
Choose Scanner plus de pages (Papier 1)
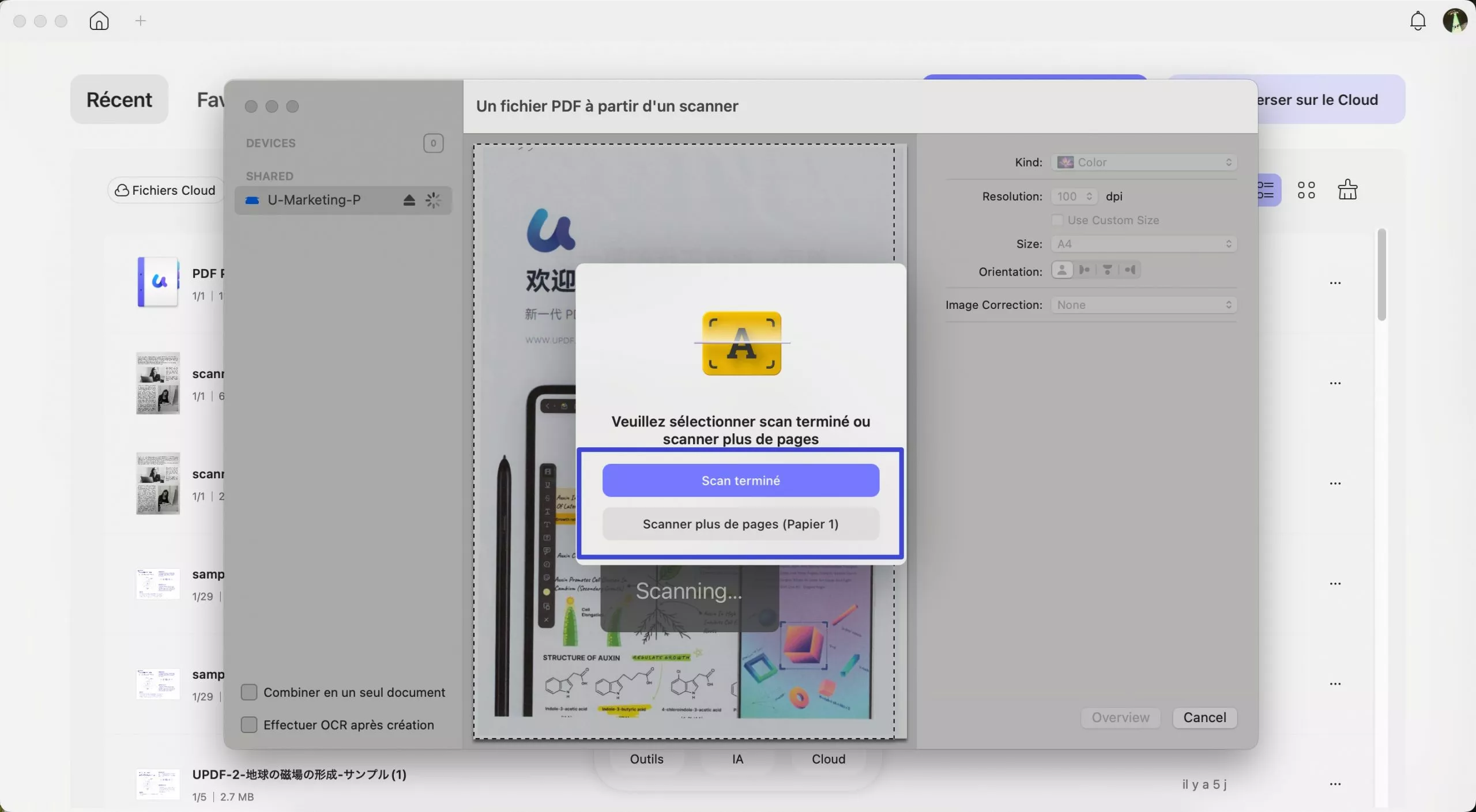(741, 524)
